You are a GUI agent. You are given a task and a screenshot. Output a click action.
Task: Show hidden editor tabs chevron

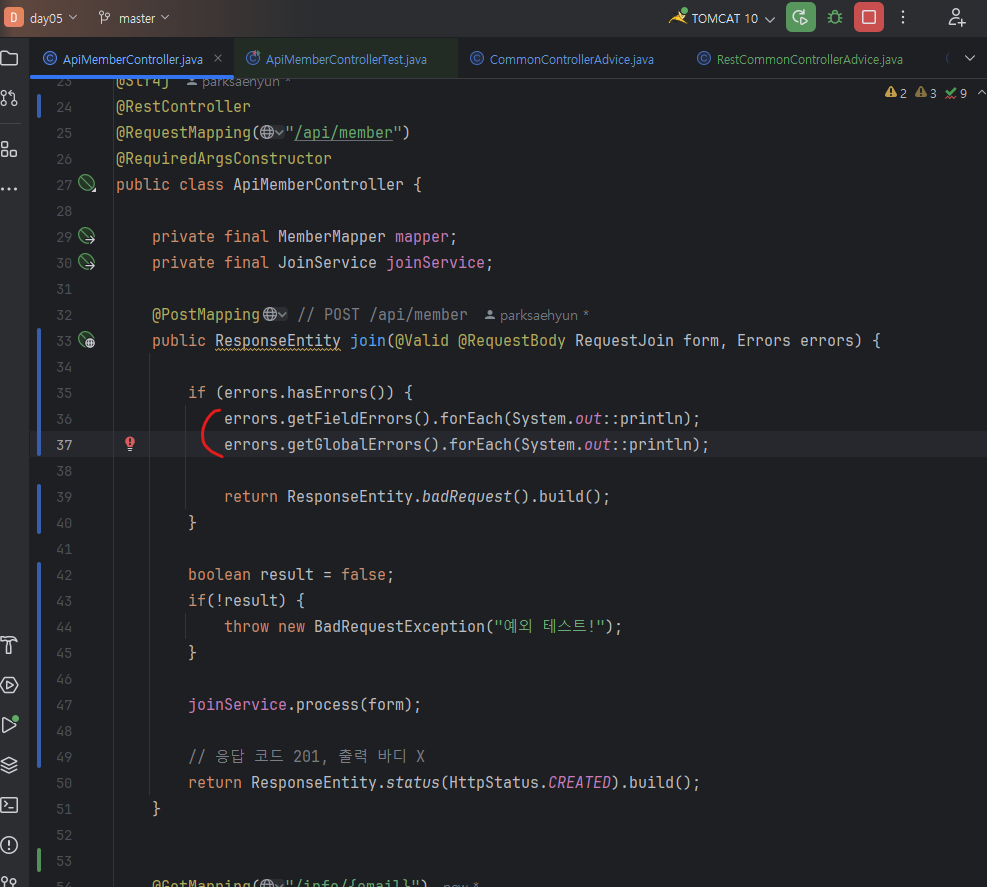(x=969, y=59)
